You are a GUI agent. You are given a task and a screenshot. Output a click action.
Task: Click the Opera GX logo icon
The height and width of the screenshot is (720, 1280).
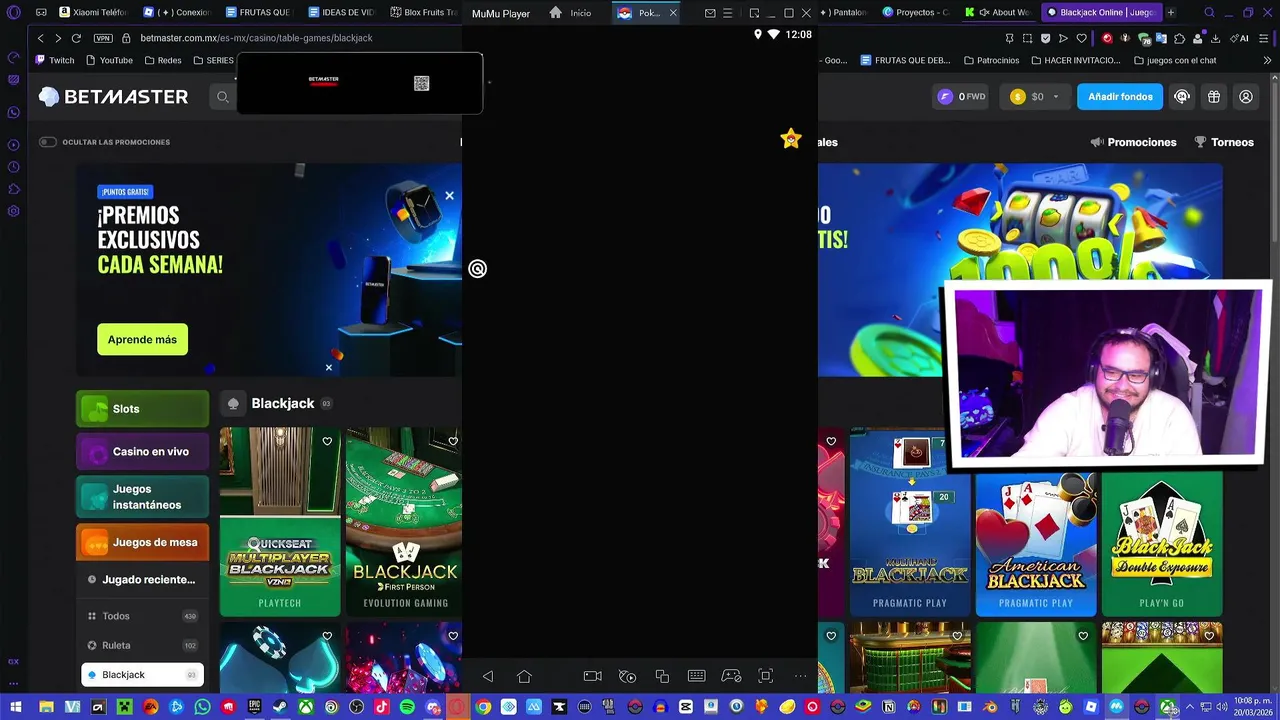(14, 13)
